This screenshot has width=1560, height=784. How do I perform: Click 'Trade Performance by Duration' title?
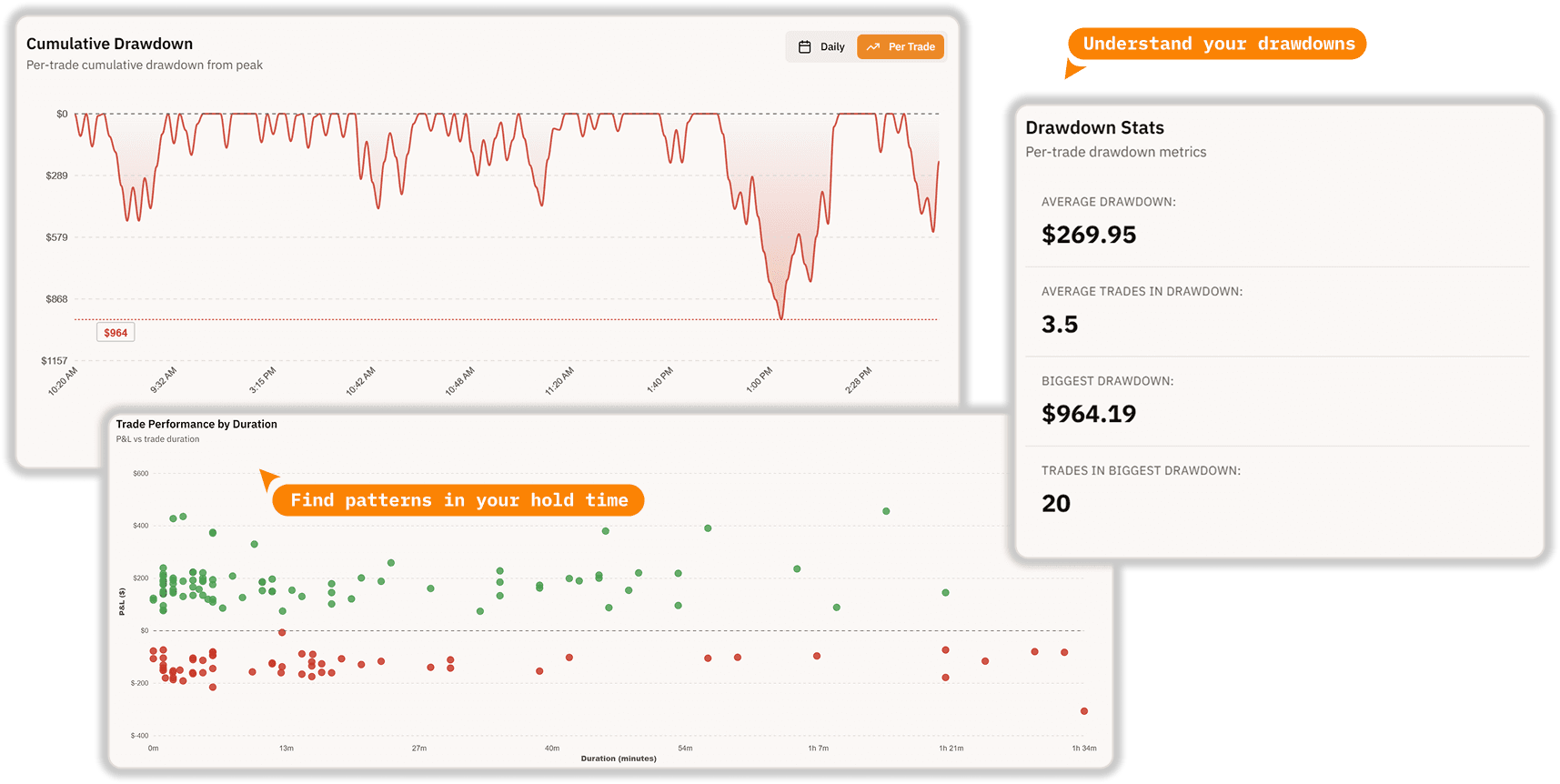tap(196, 425)
